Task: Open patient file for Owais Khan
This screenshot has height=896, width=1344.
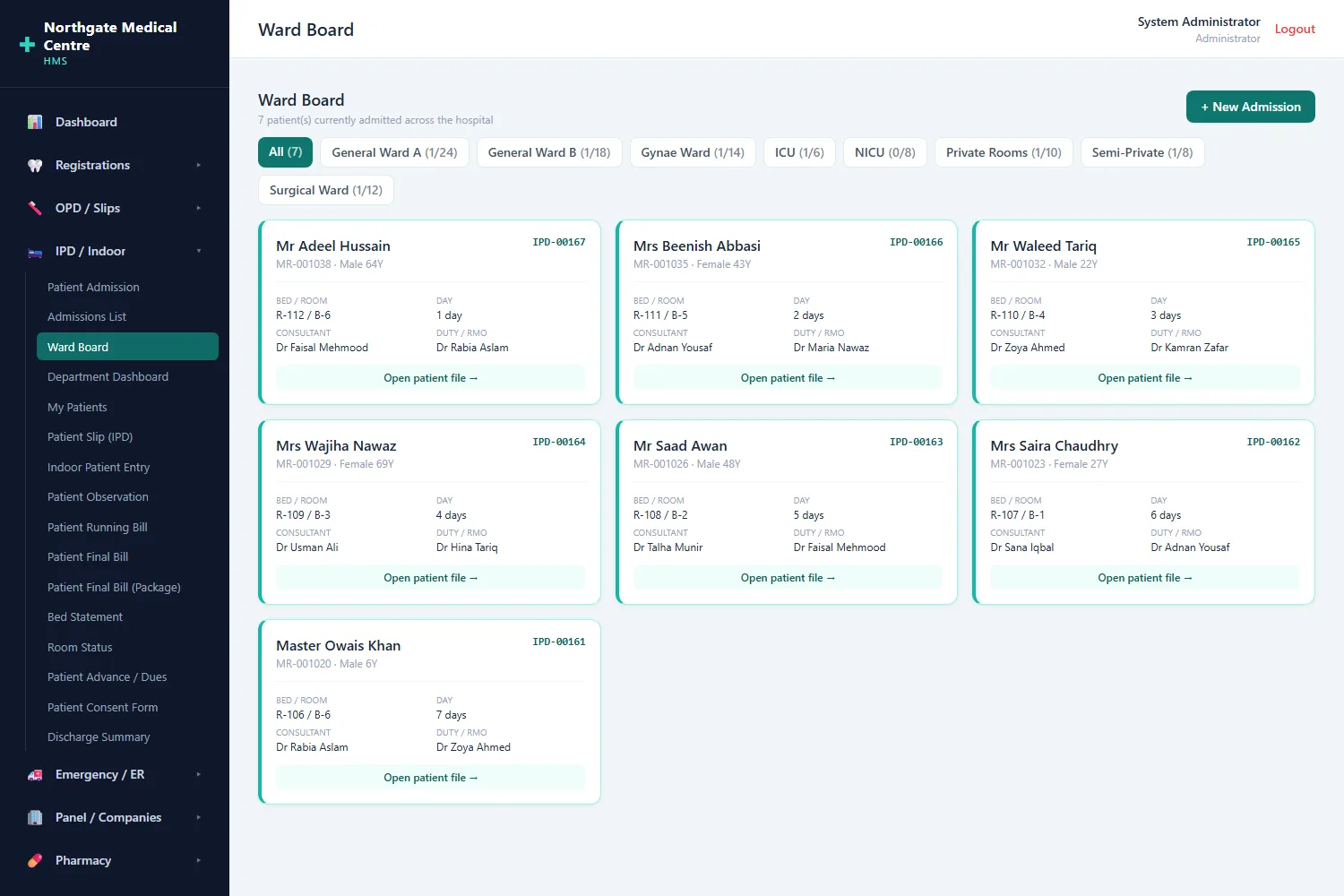Action: click(x=431, y=778)
